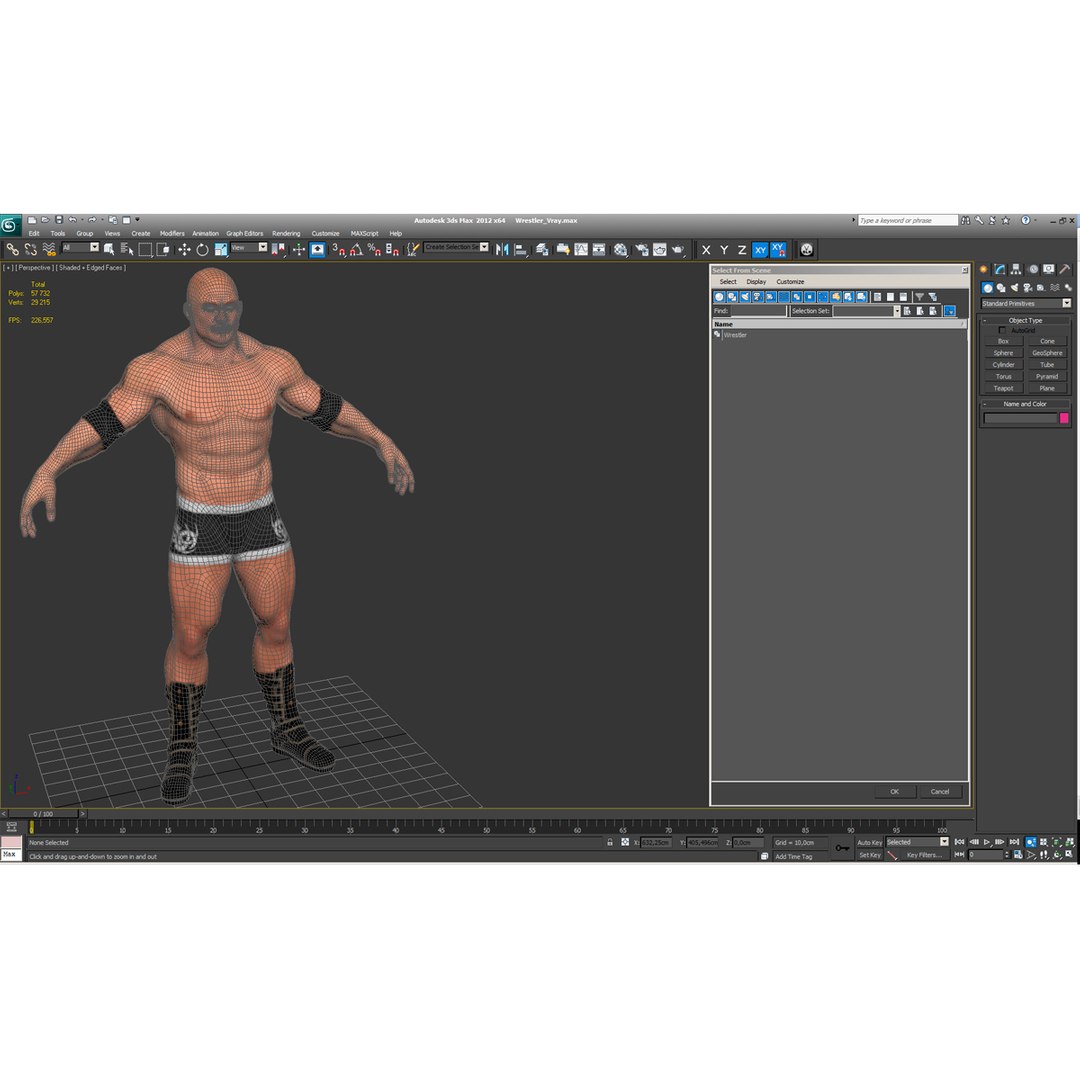Click OK in Select From Scene dialog
Image resolution: width=1080 pixels, height=1080 pixels.
tap(894, 791)
